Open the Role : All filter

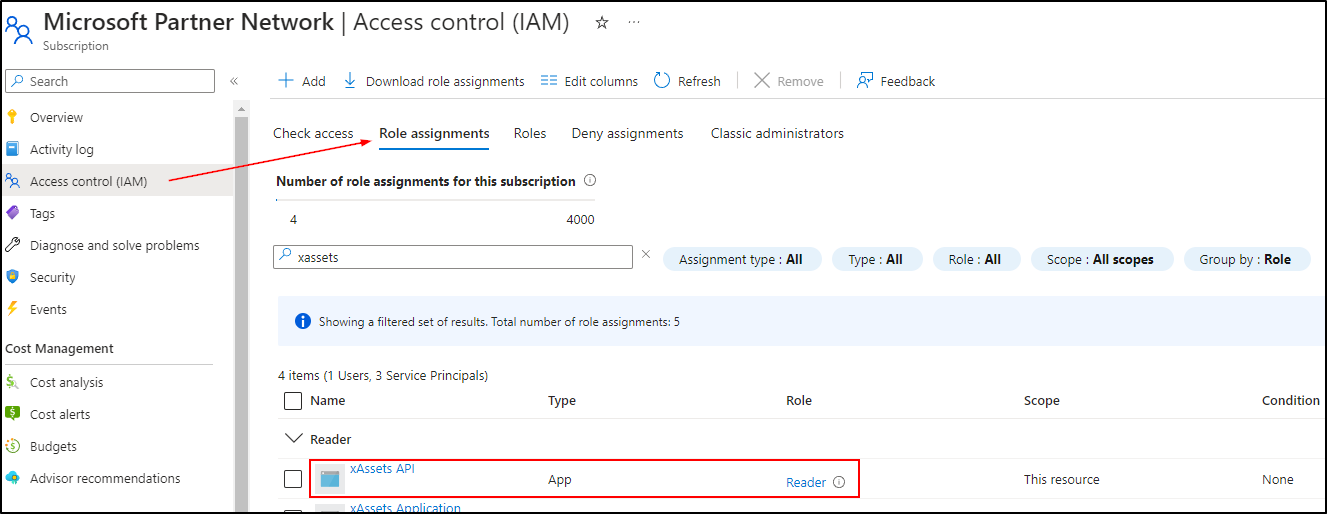click(976, 259)
